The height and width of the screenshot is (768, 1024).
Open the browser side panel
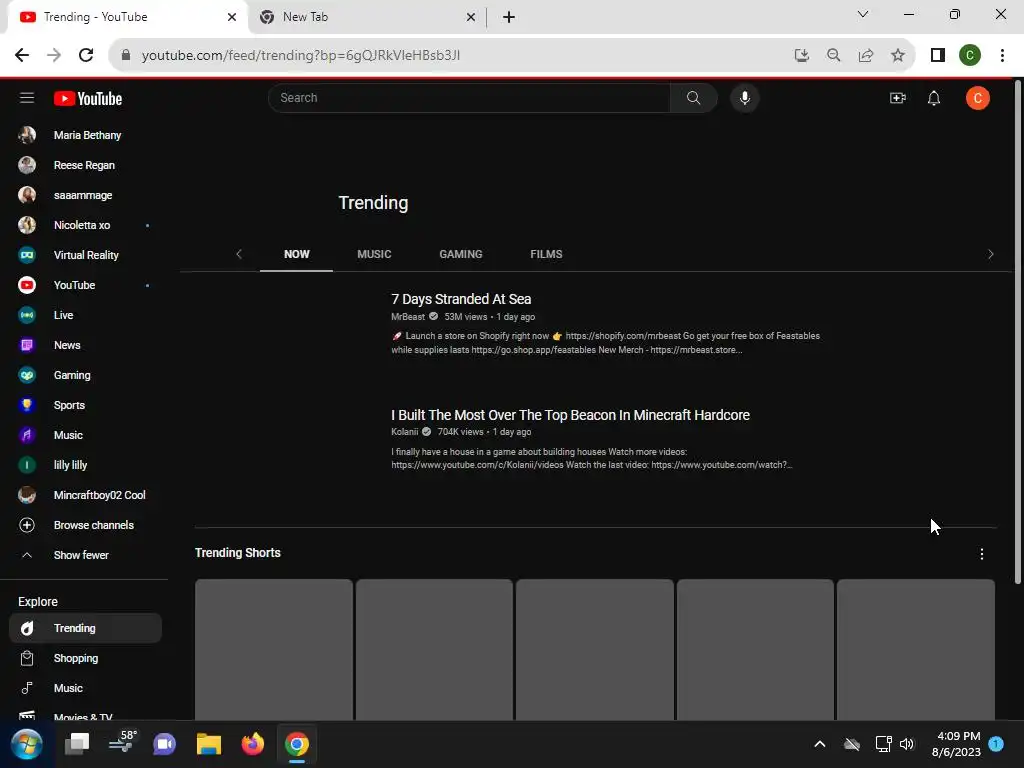[x=938, y=55]
